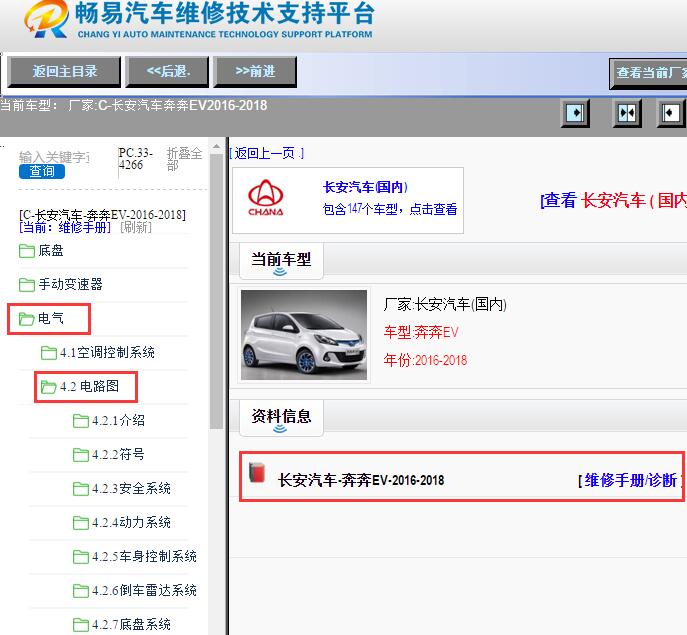Click 查看当前厂家 button
The image size is (687, 635).
click(648, 73)
